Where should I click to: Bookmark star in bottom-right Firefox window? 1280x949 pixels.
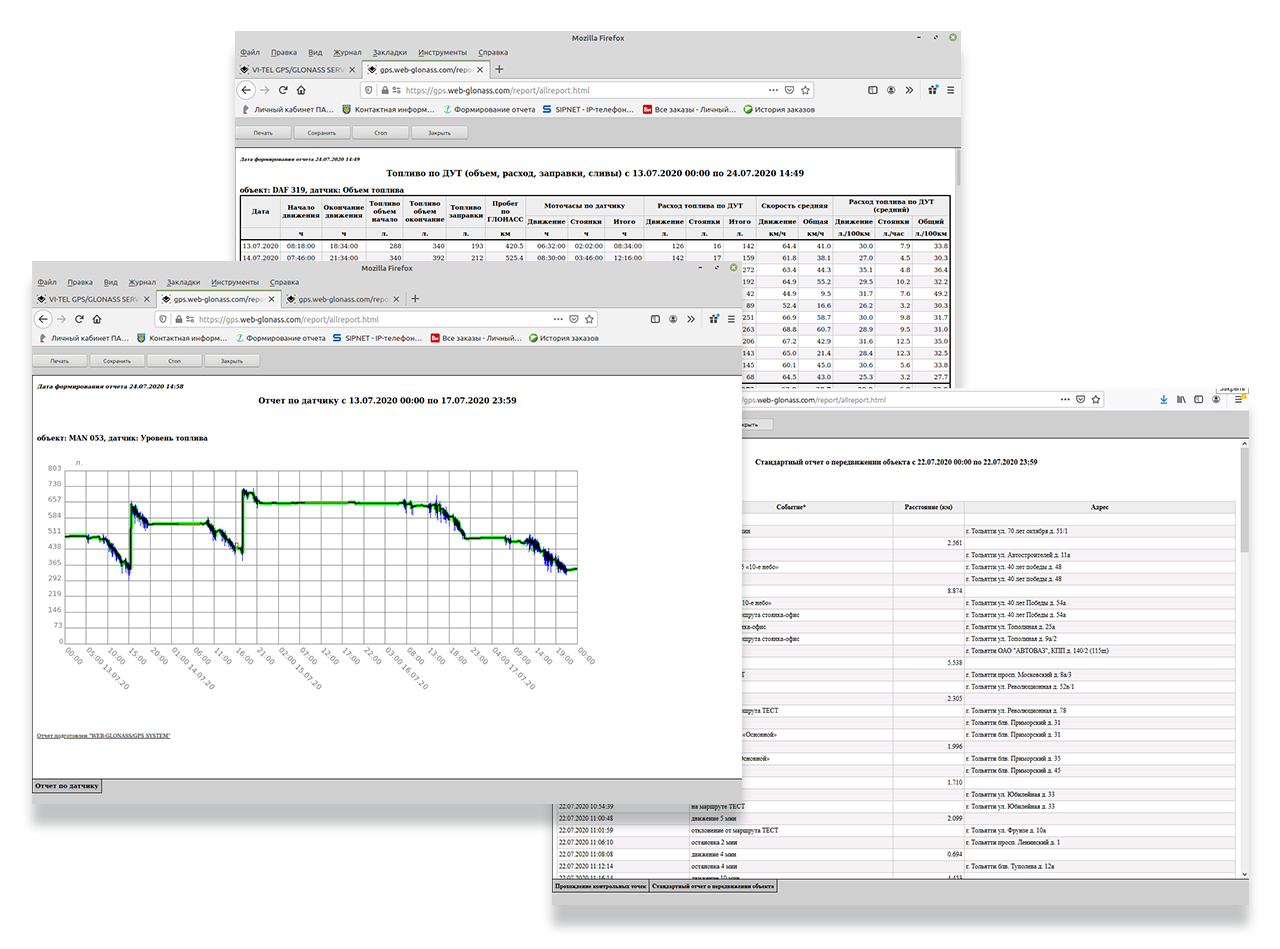tap(1096, 399)
